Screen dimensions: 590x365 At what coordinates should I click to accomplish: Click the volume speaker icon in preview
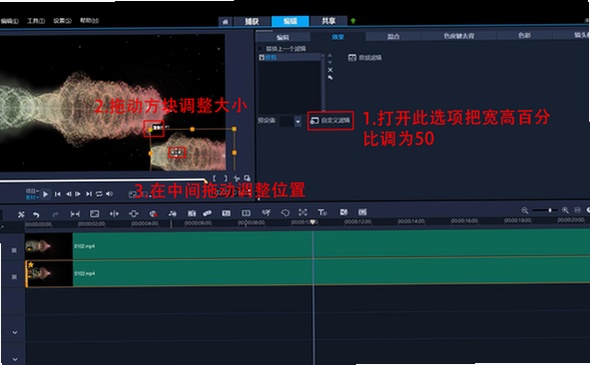[109, 194]
